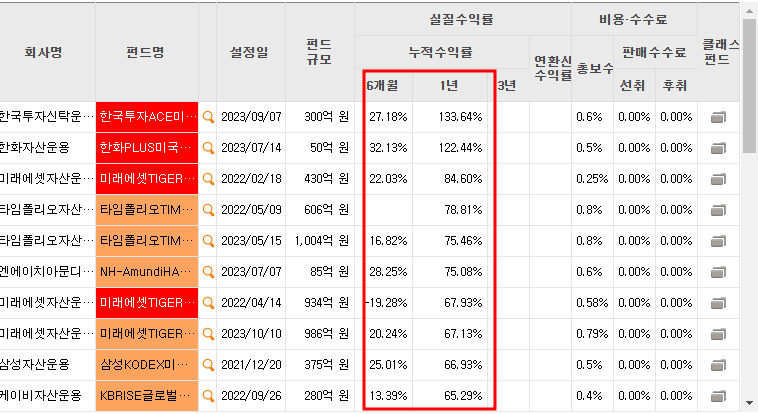Select 미래에셋TIGER fund set 2022/04/14
Image resolution: width=758 pixels, height=414 pixels.
coord(147,303)
